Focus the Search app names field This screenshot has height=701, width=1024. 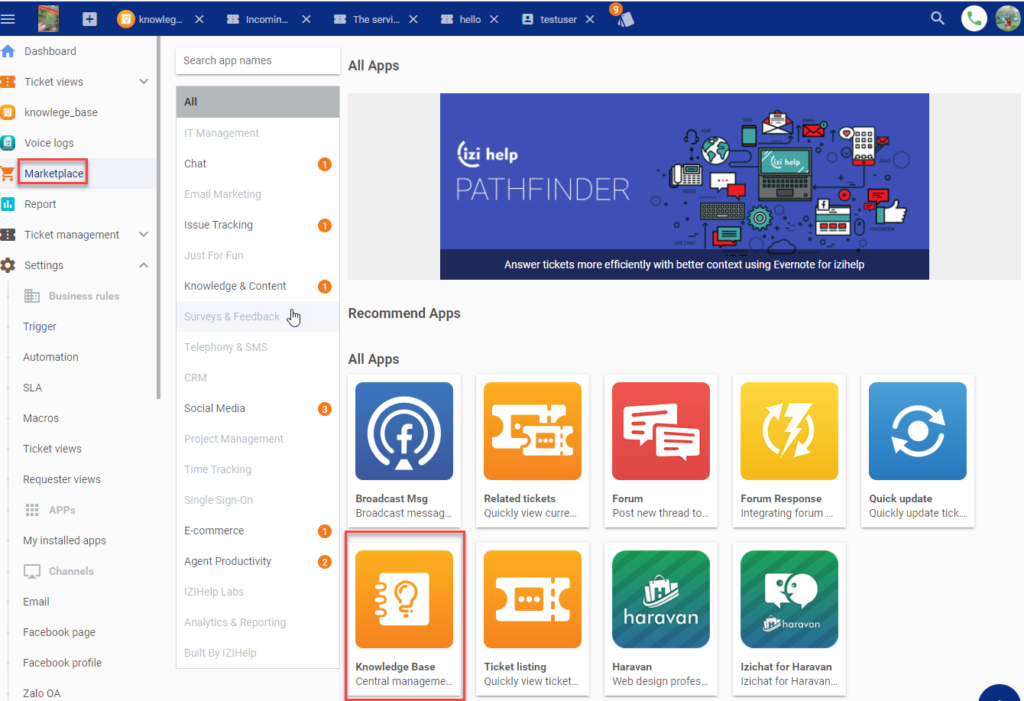click(257, 60)
